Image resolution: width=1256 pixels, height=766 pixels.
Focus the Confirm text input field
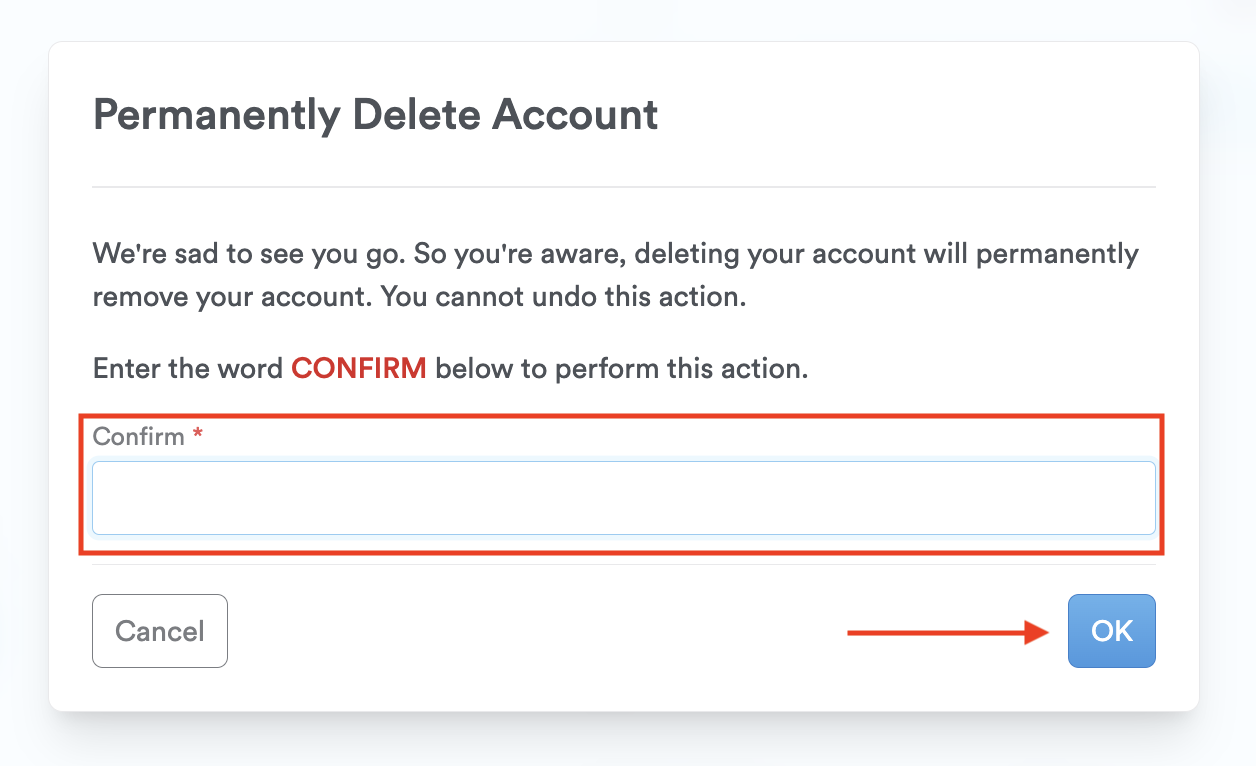pyautogui.click(x=623, y=498)
